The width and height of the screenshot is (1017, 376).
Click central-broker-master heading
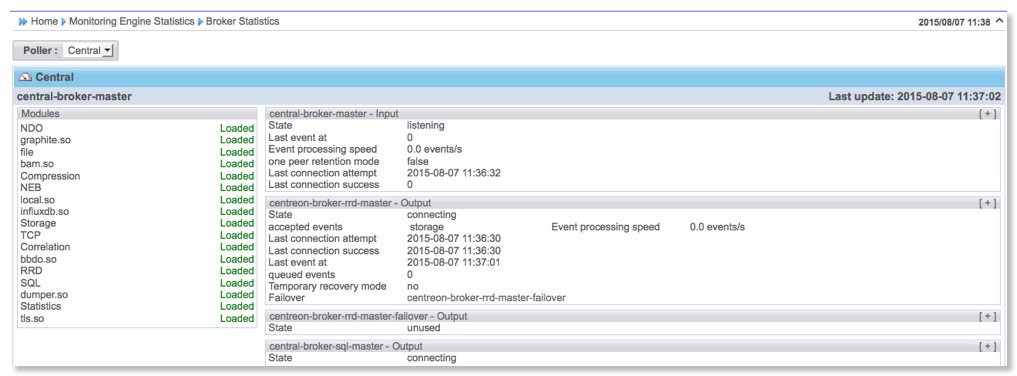click(x=74, y=97)
